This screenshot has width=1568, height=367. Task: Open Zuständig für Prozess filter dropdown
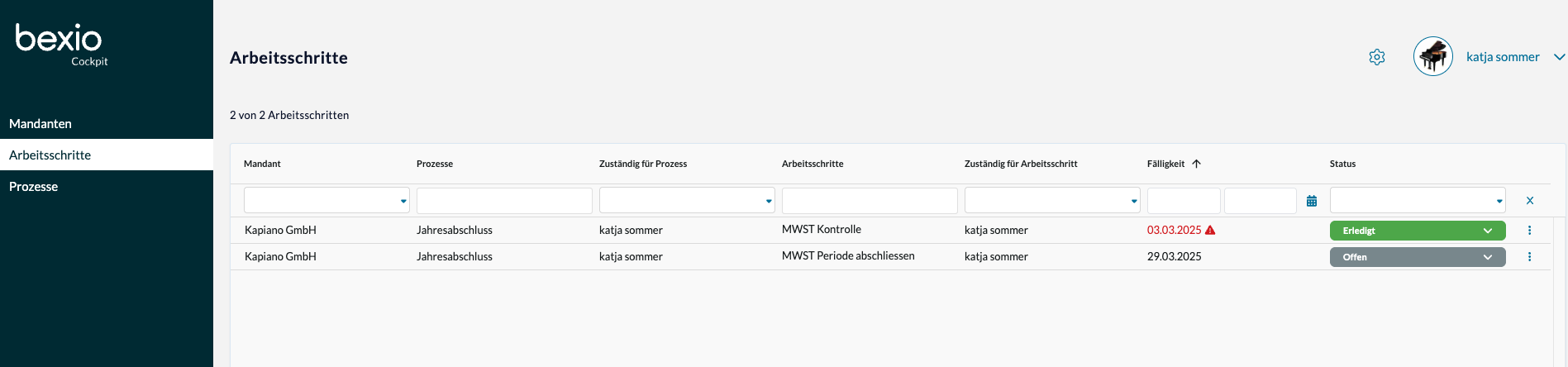686,201
